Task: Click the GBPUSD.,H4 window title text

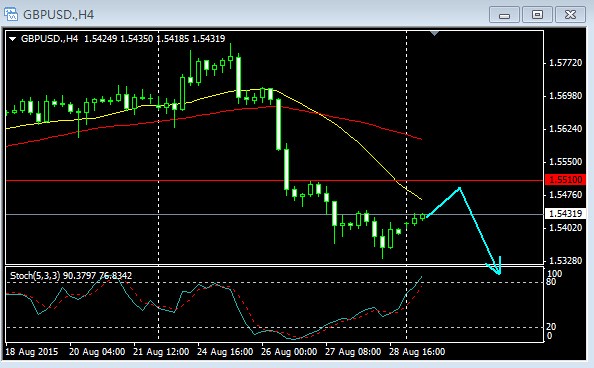Action: pyautogui.click(x=59, y=15)
